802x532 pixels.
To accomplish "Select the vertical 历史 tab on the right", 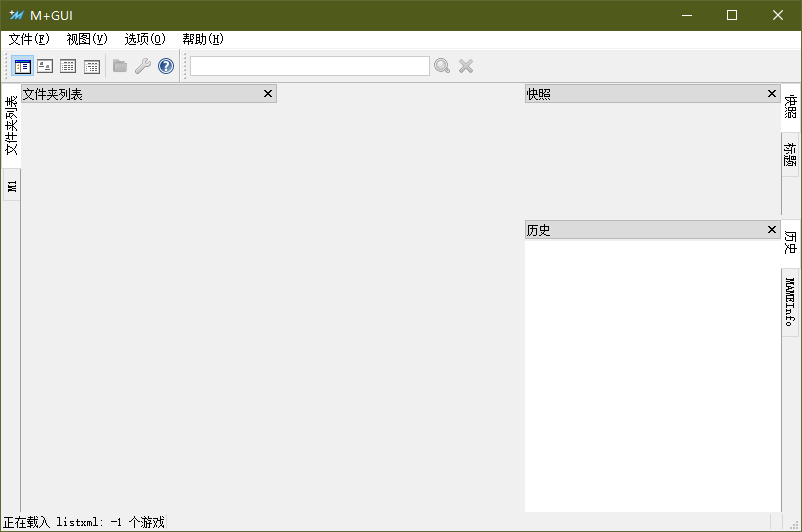I will pos(791,242).
